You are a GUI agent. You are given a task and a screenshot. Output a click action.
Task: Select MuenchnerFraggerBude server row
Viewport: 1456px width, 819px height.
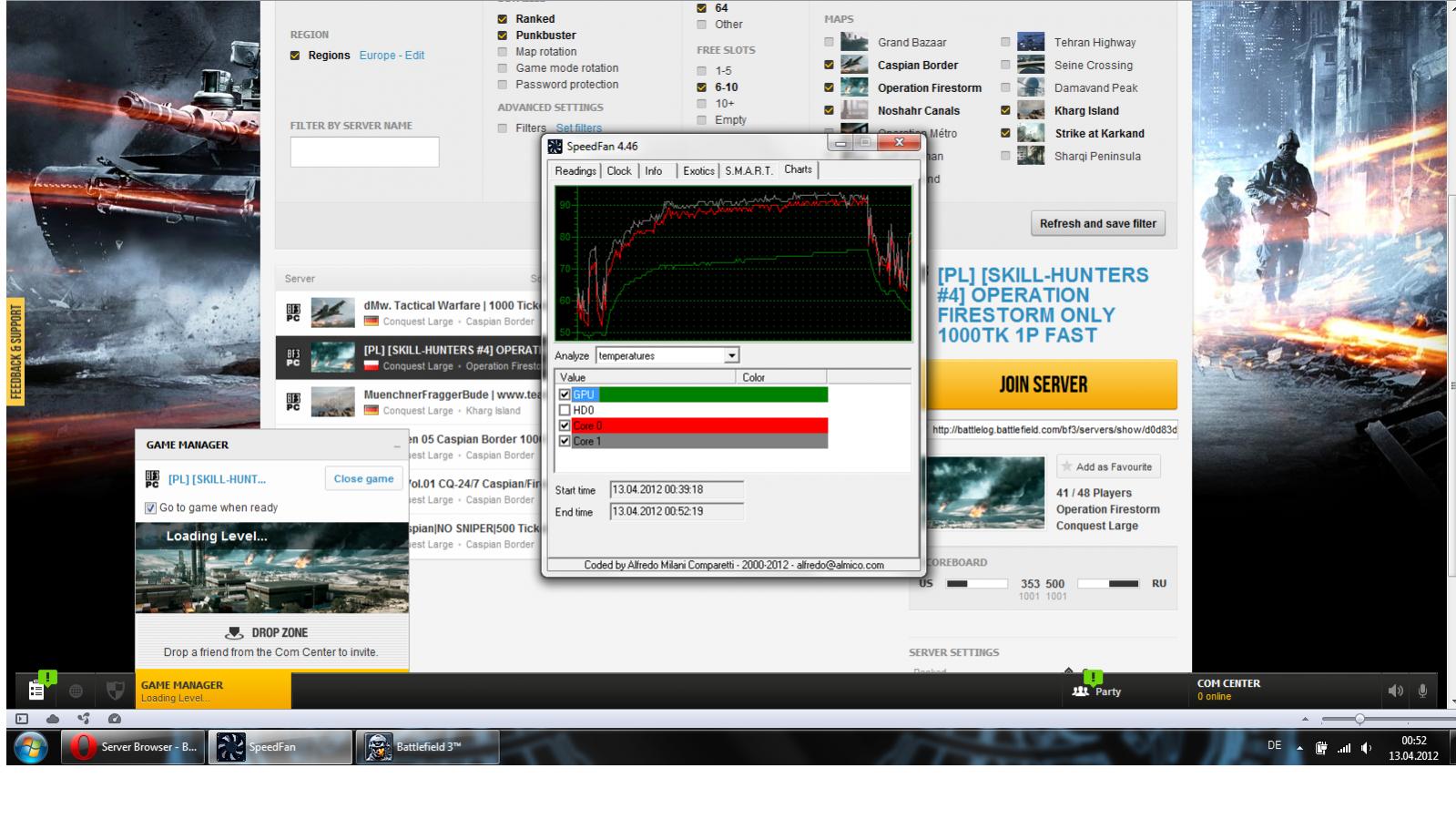(408, 402)
